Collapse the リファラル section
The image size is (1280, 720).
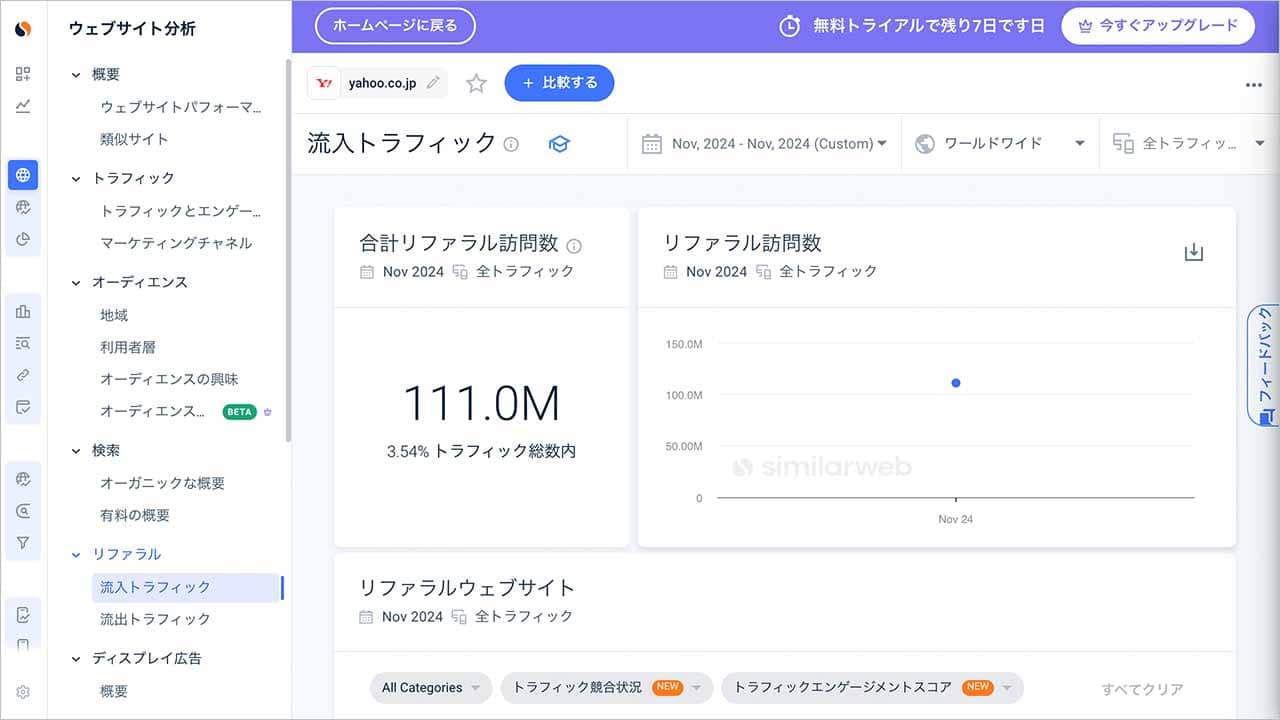75,555
